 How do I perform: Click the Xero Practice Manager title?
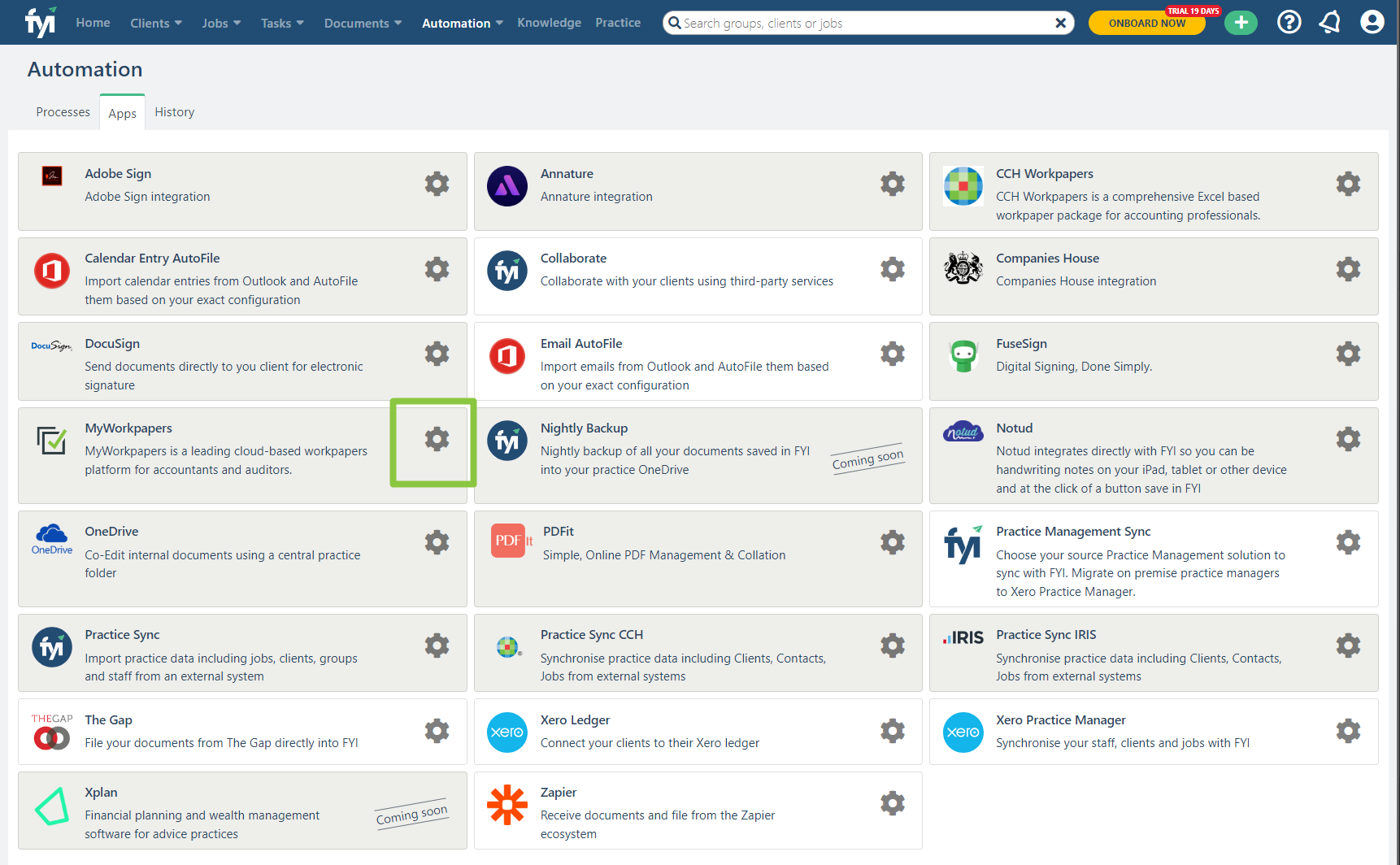click(x=1061, y=720)
